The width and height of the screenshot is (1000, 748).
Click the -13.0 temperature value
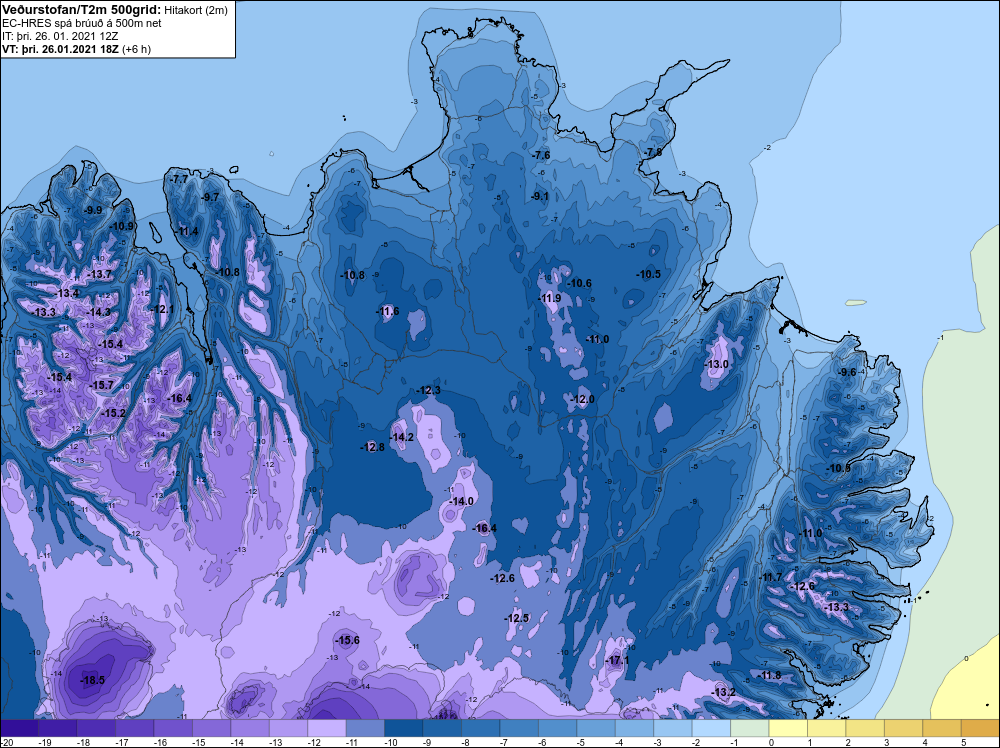(x=716, y=364)
